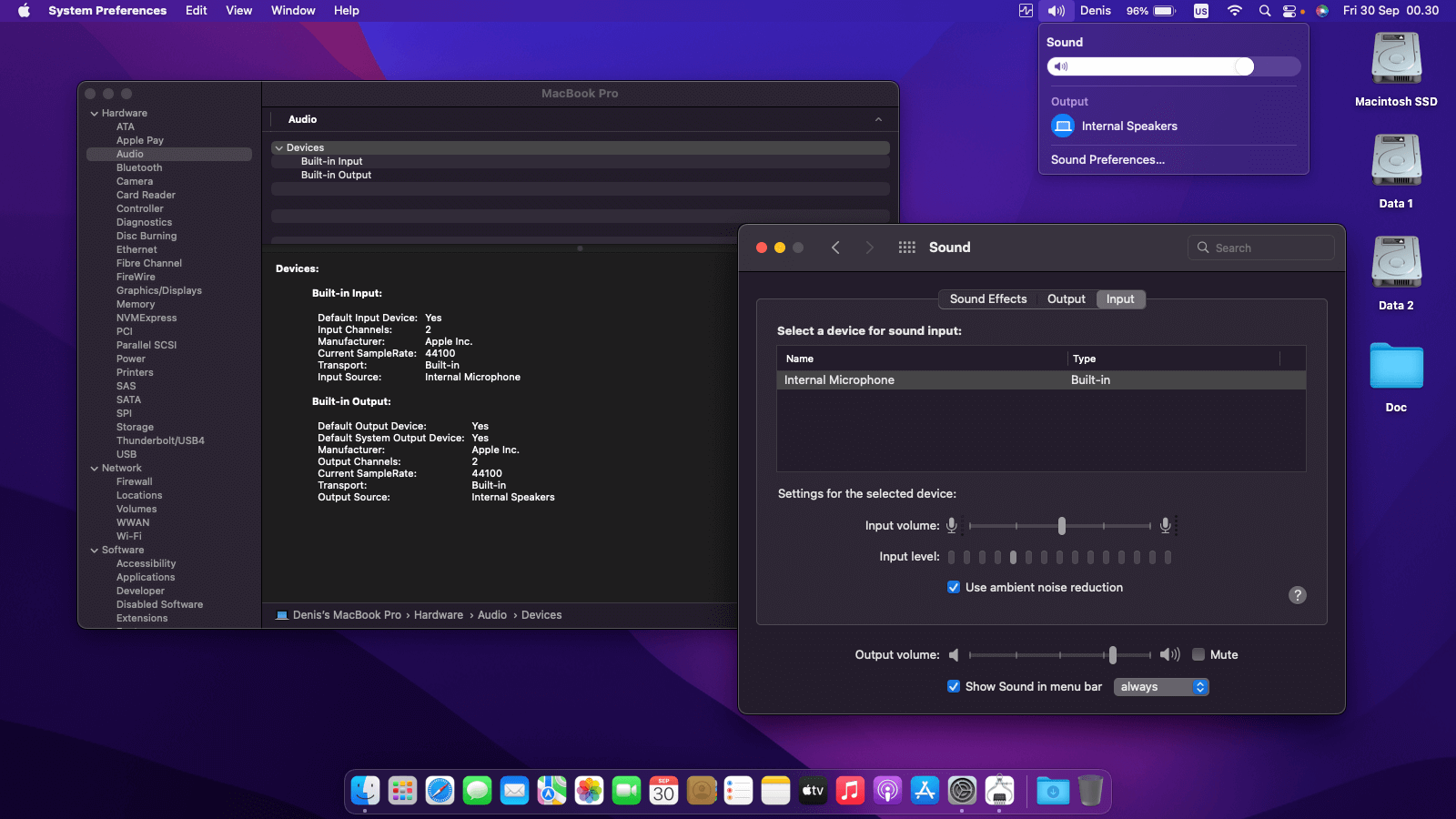This screenshot has height=819, width=1456.
Task: Open the Window menu
Action: click(x=293, y=11)
